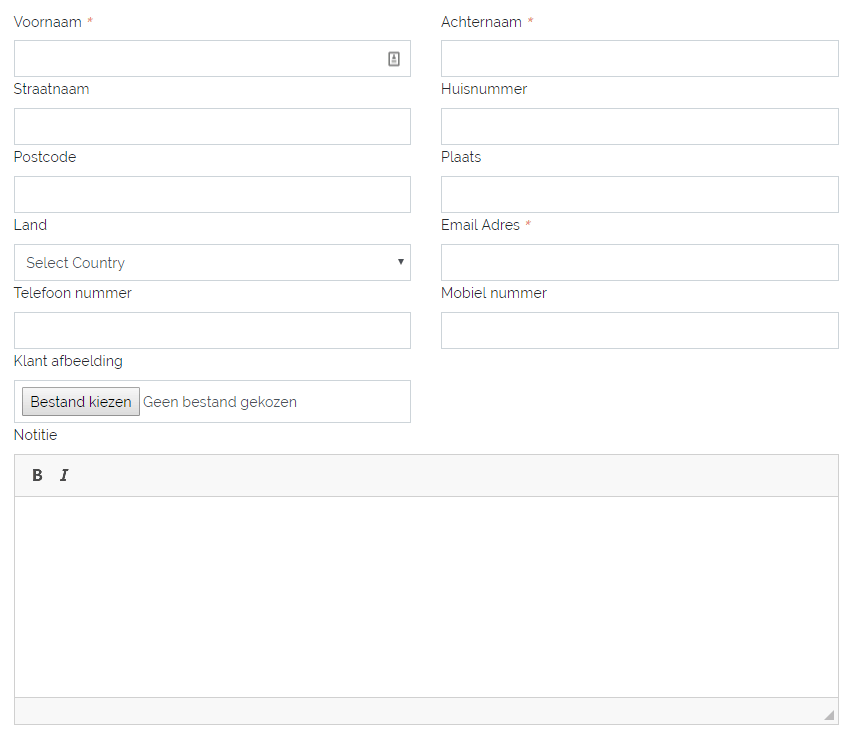Click into the Straatnaam field
Image resolution: width=852 pixels, height=738 pixels.
(212, 127)
